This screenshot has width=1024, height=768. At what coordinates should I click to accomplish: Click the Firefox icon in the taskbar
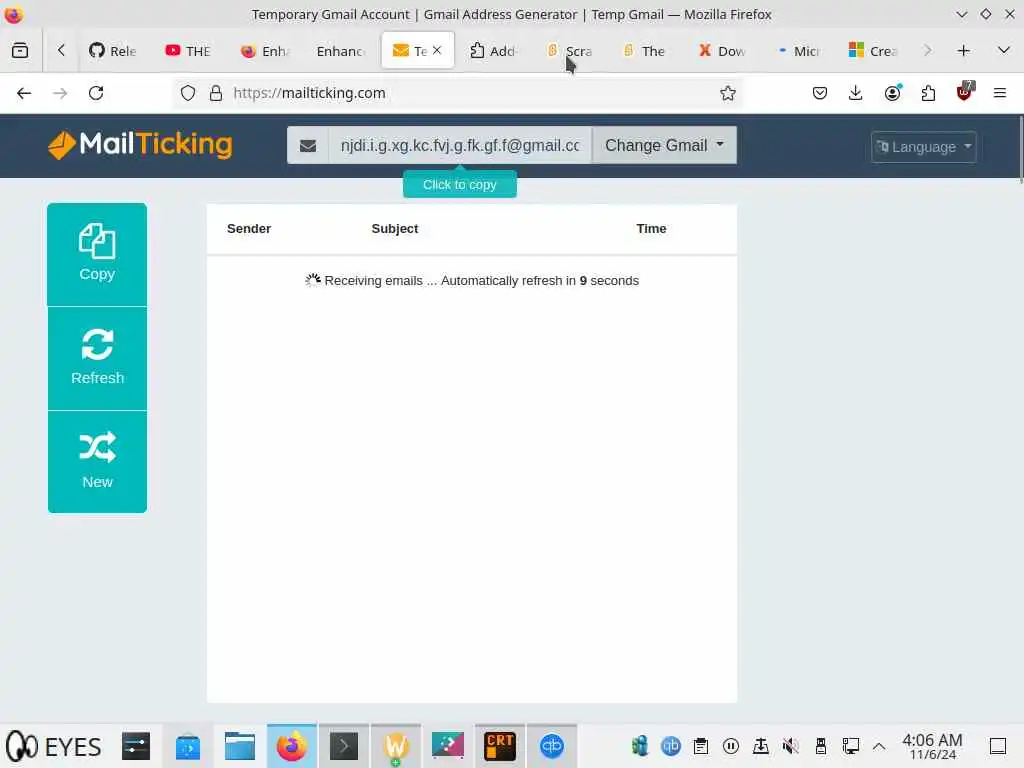pos(291,746)
